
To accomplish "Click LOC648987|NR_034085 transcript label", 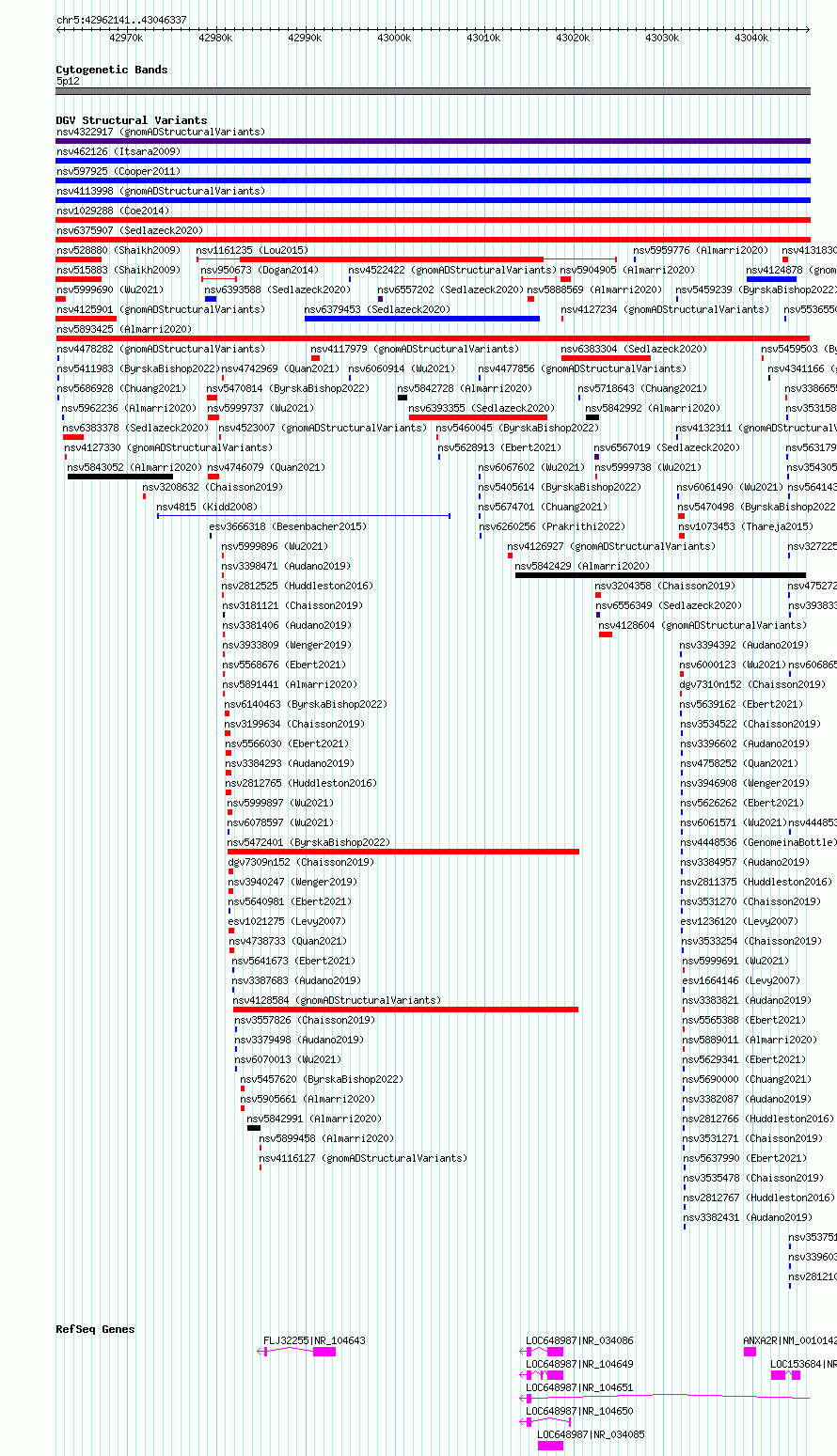I will 591,1434.
